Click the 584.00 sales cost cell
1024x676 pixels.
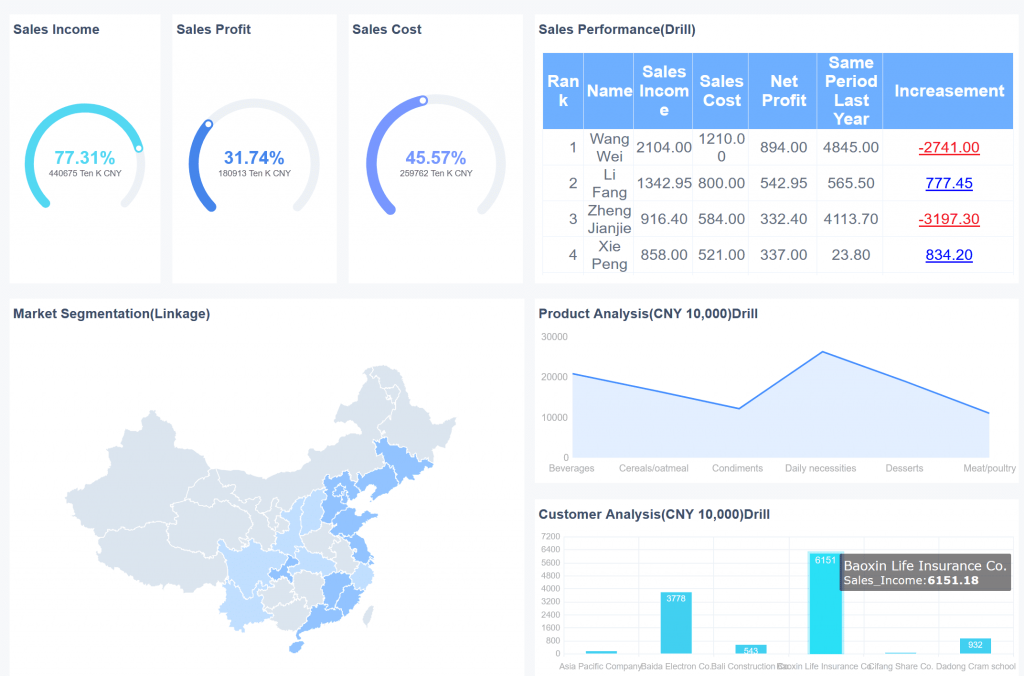click(x=721, y=219)
